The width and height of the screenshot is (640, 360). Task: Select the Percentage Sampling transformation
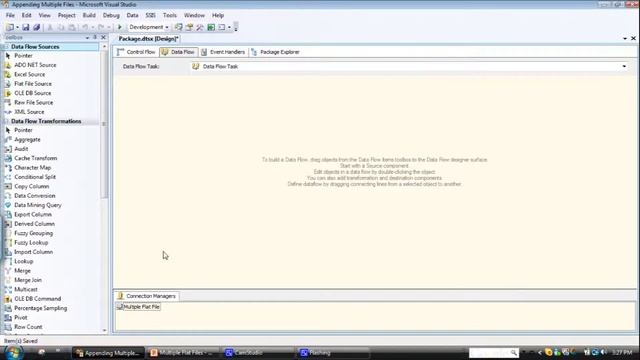[40, 309]
